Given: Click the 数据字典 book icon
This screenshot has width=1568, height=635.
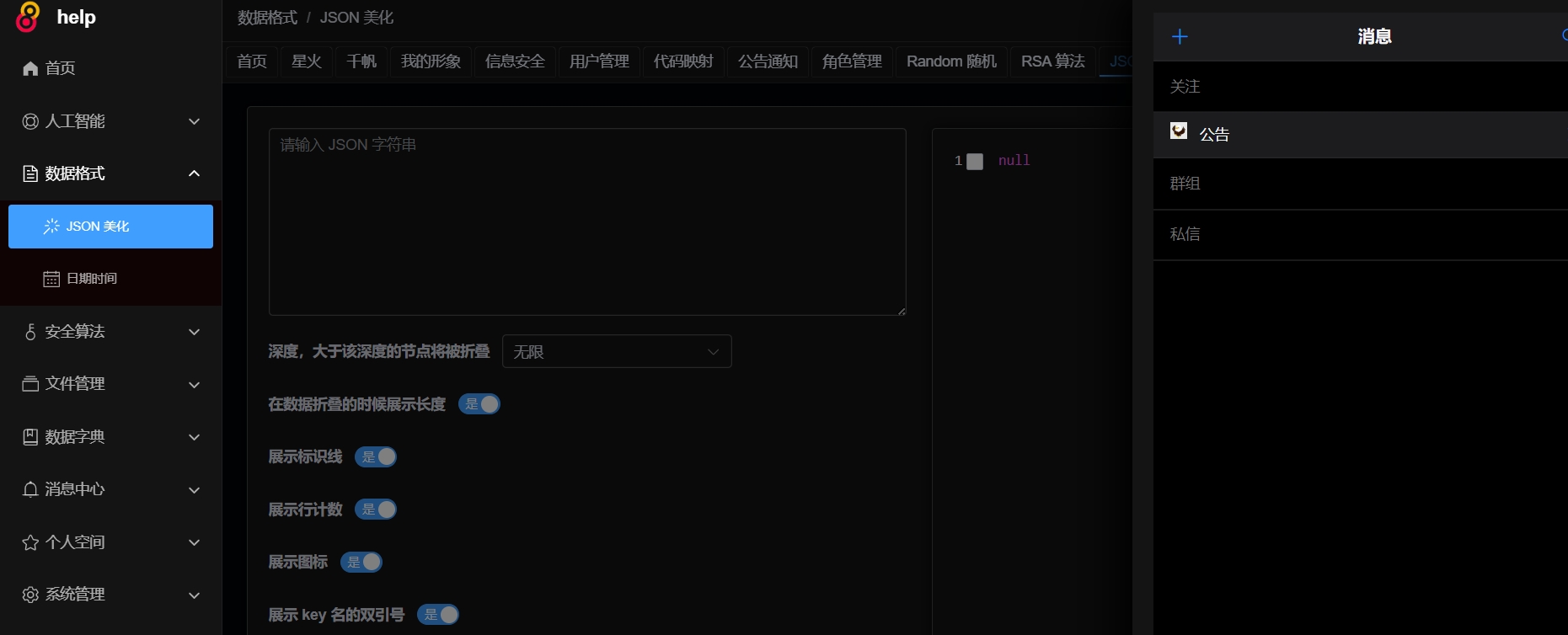Looking at the screenshot, I should (x=30, y=436).
